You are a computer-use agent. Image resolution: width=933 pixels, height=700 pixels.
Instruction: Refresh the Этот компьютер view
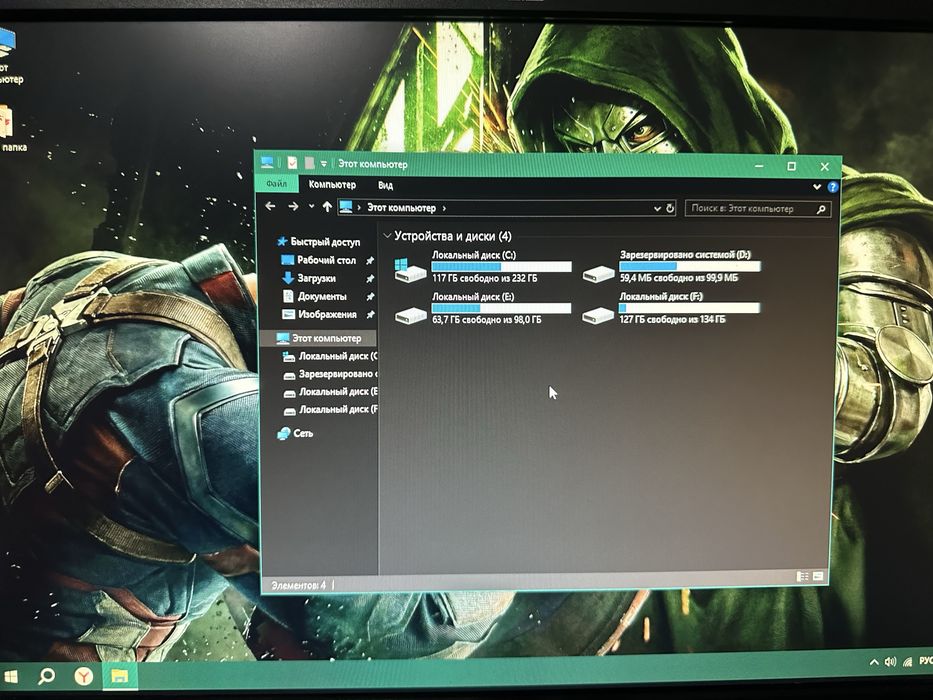[x=670, y=208]
